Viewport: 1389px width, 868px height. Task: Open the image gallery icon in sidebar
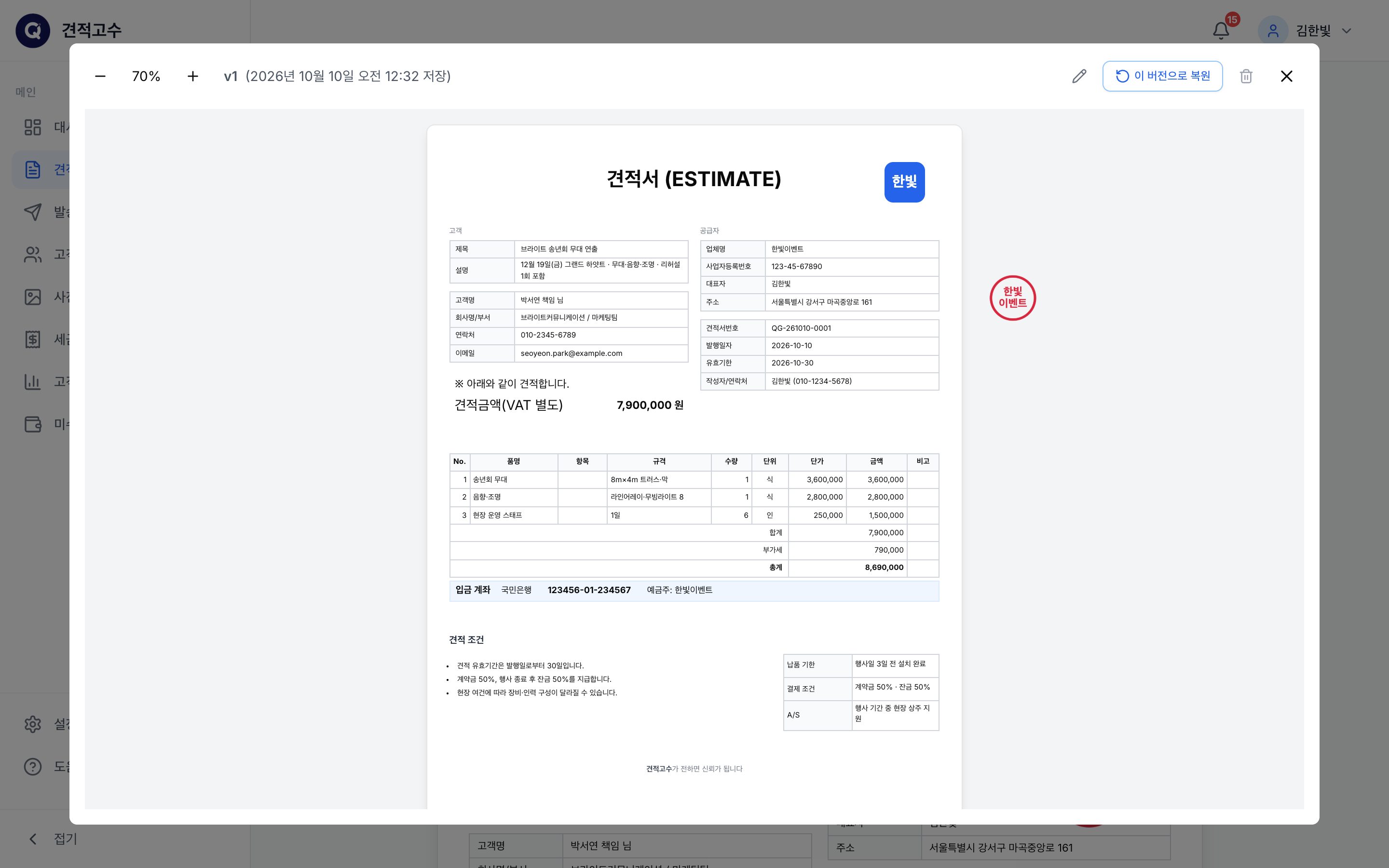[x=33, y=297]
